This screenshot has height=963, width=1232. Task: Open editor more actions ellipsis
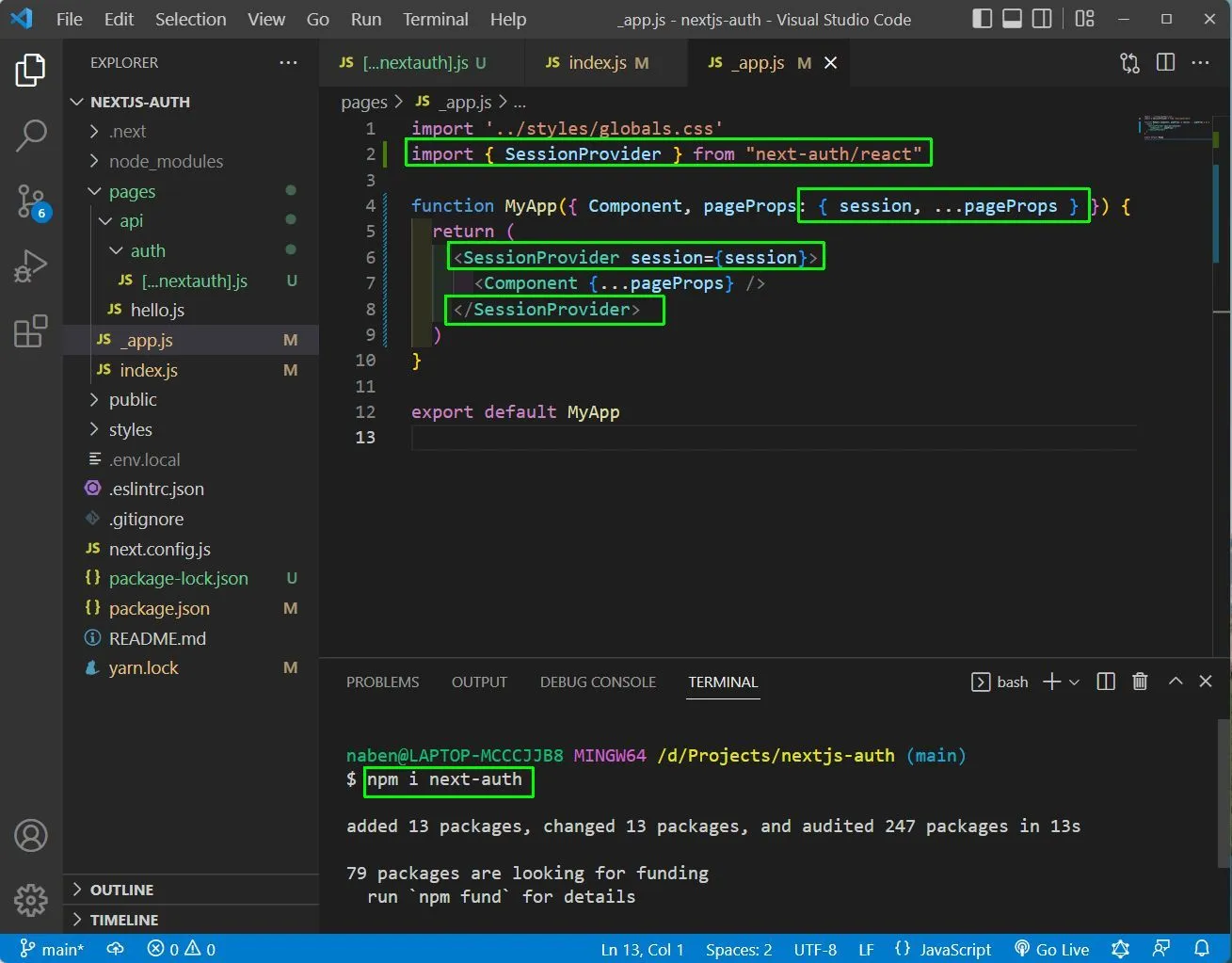pos(1200,63)
